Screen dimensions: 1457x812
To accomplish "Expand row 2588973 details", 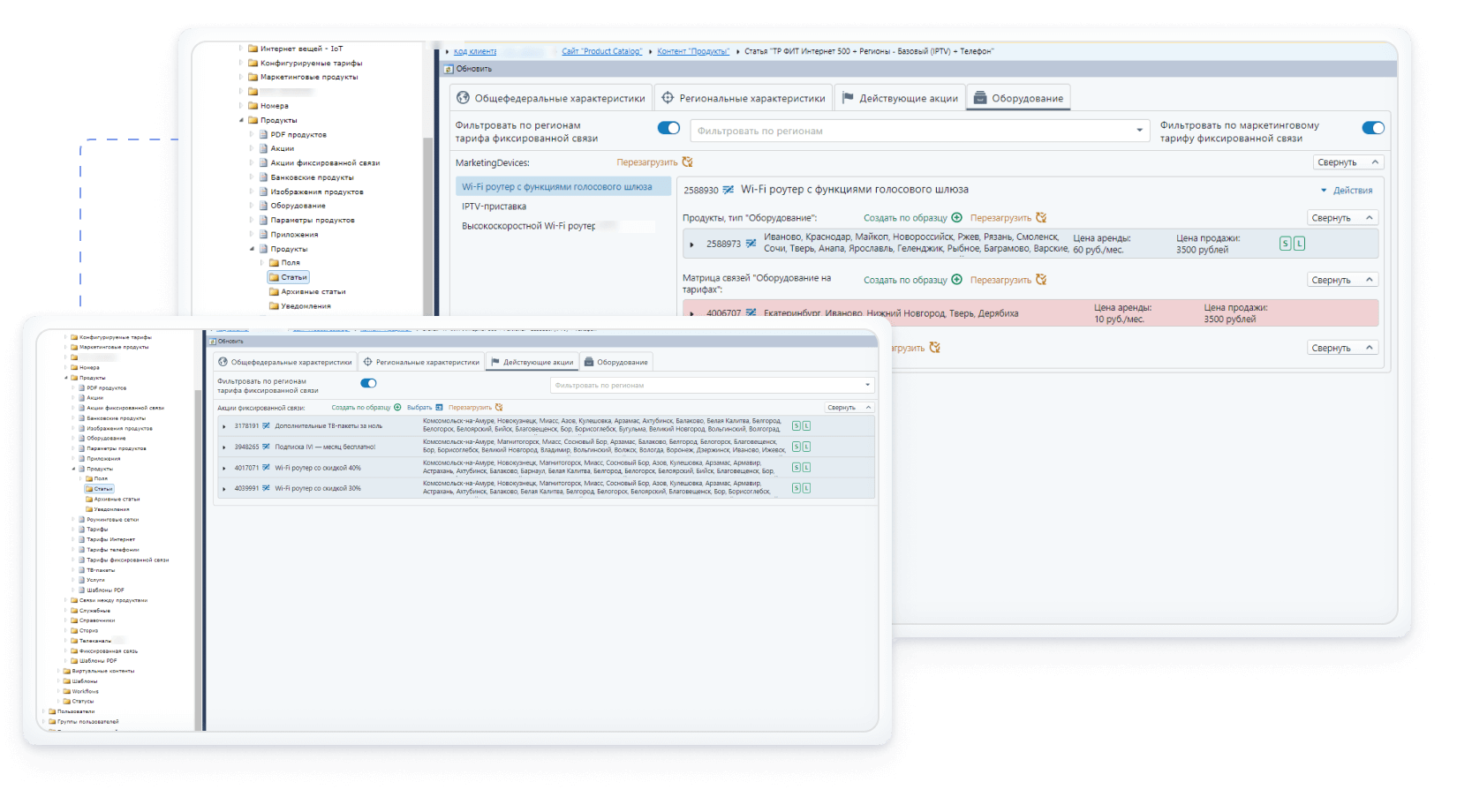I will coord(691,244).
